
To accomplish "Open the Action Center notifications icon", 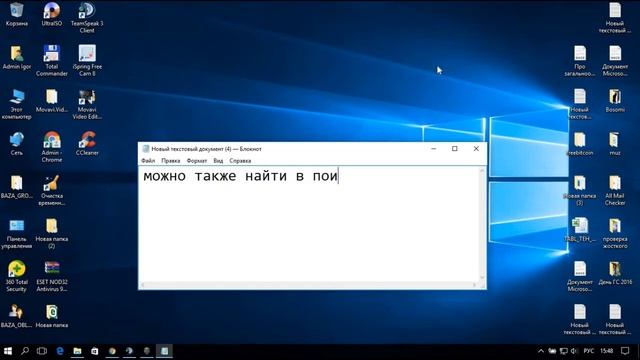I will tap(625, 351).
